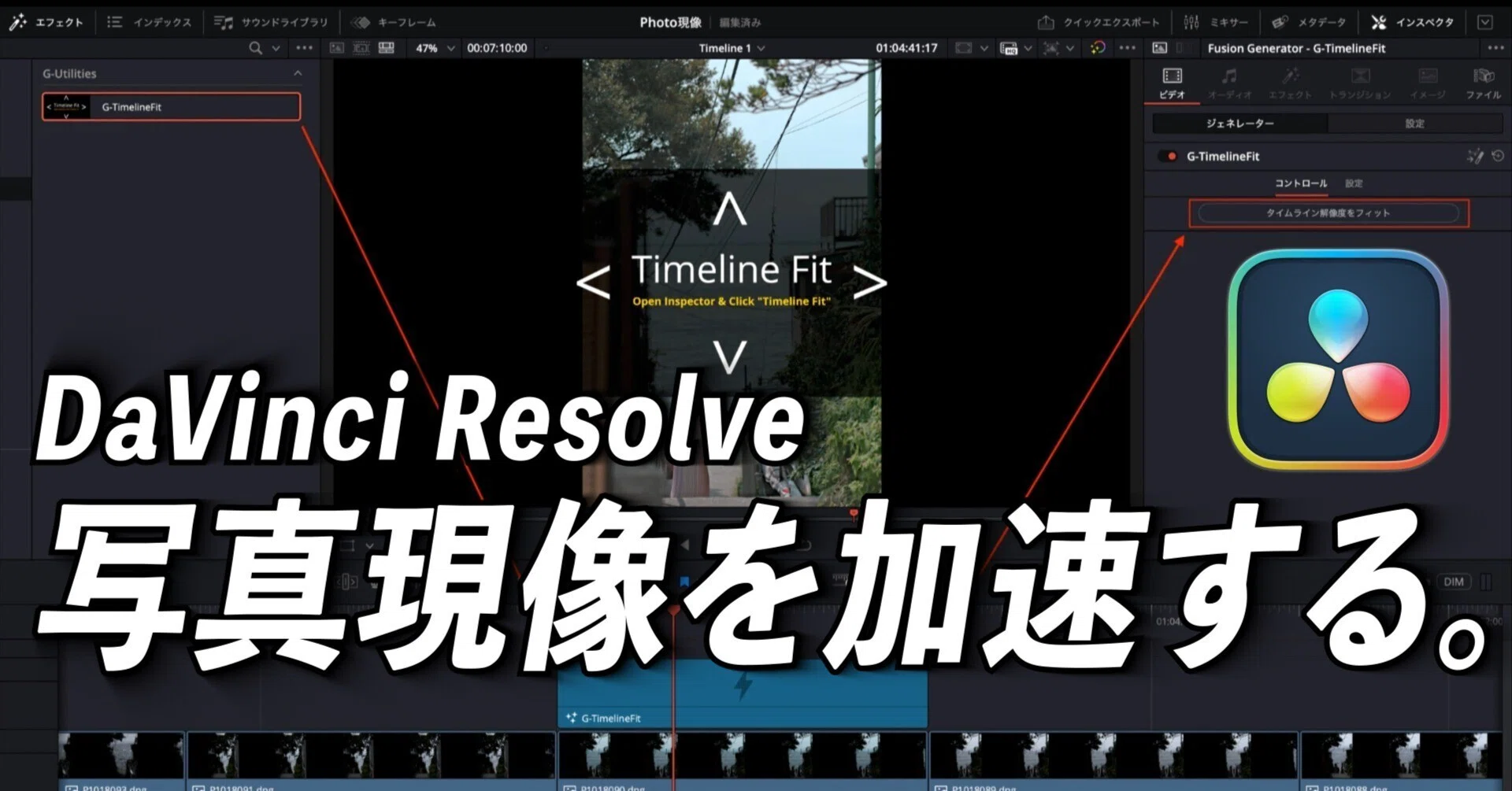Switch to the ファイル inspector tab
This screenshot has width=1512, height=791.
[x=1484, y=83]
